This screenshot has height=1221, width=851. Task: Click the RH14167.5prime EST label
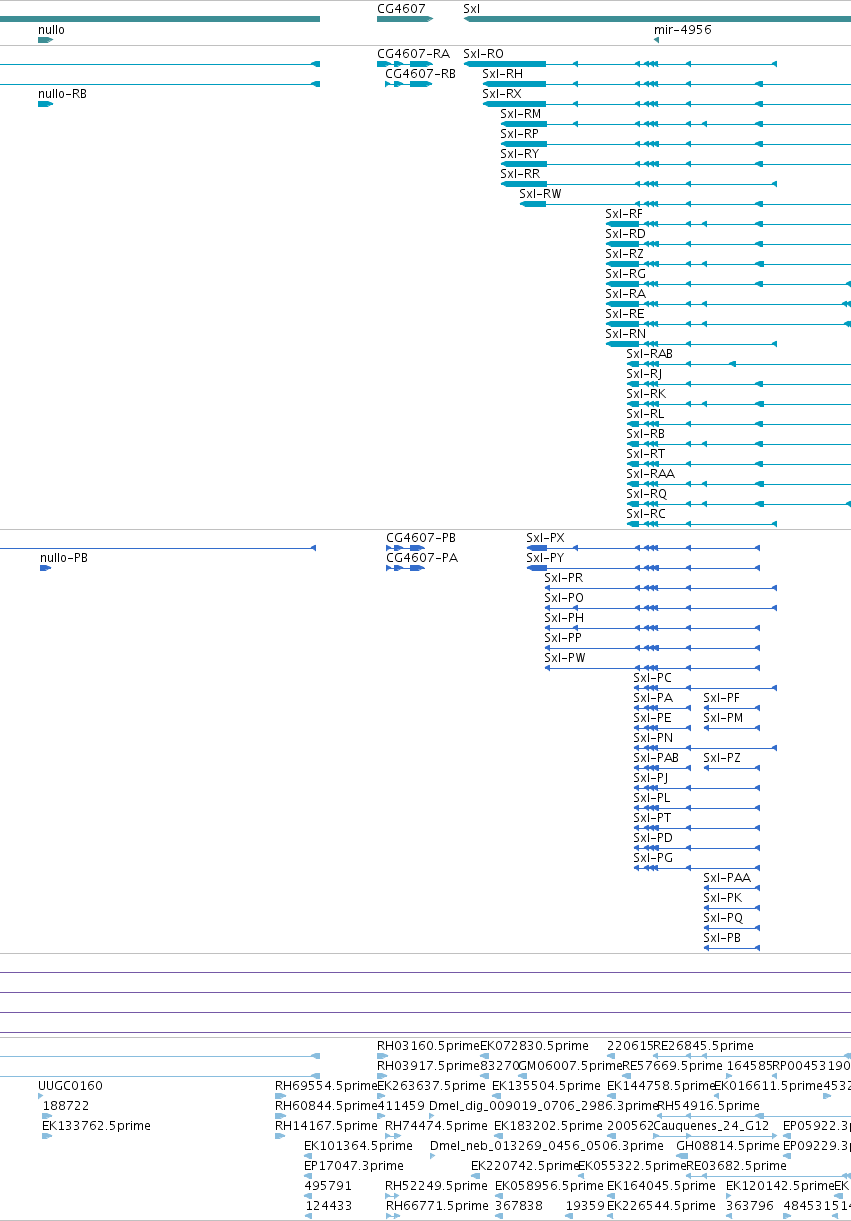point(326,1125)
